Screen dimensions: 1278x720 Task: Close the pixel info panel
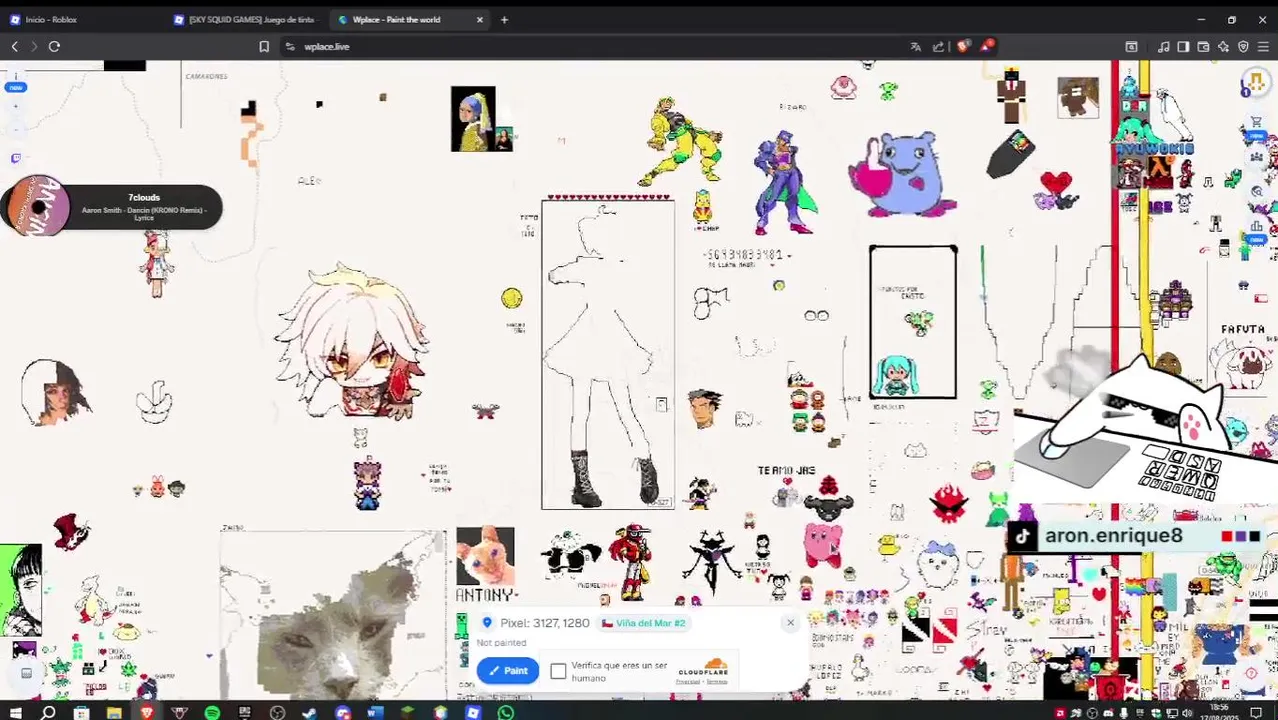tap(790, 623)
